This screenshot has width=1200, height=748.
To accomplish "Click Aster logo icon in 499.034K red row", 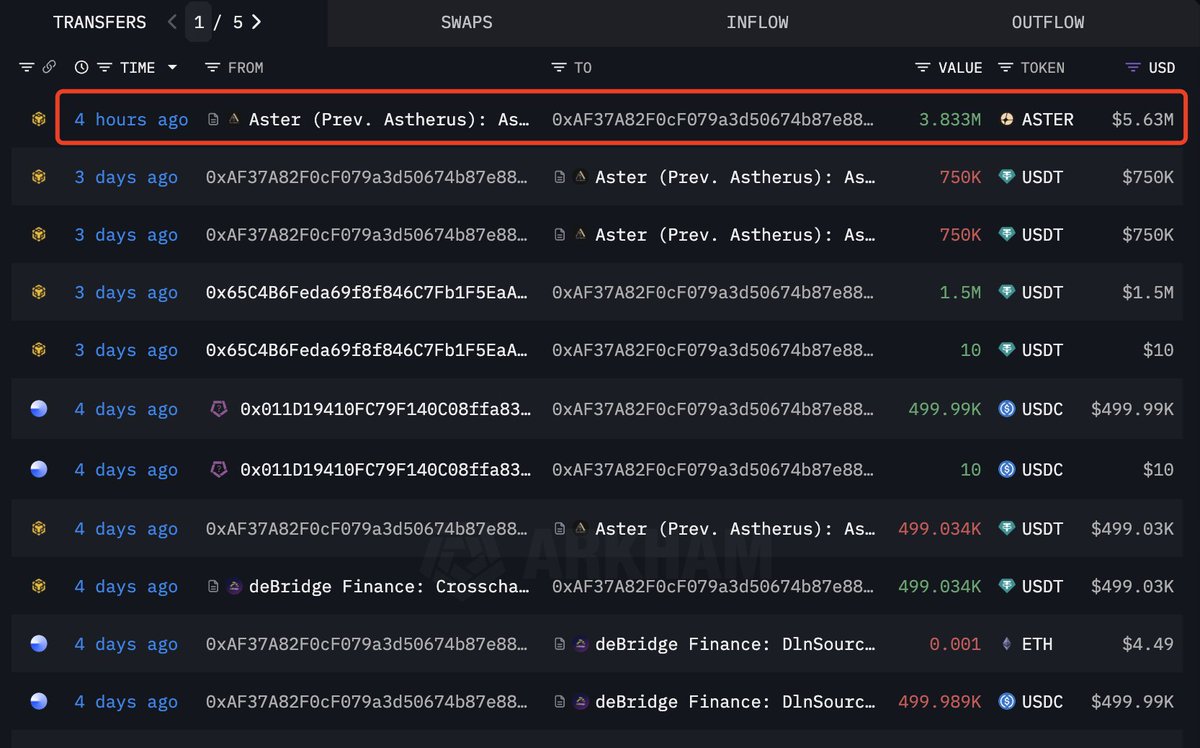I will pyautogui.click(x=581, y=528).
